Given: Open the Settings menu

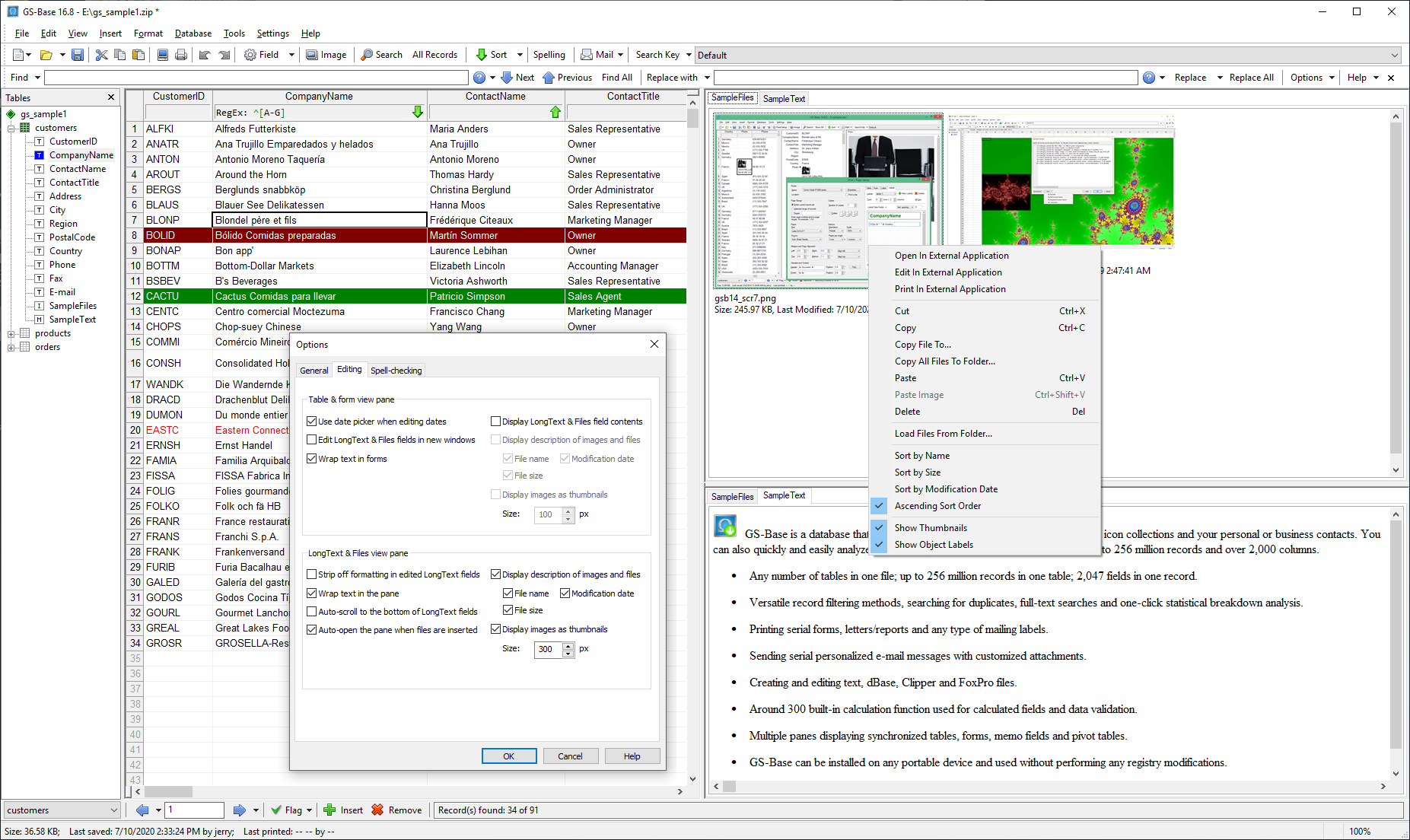Looking at the screenshot, I should [272, 33].
